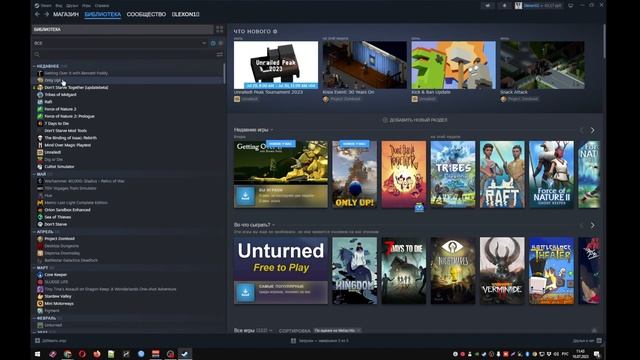Select Cultist Simulator in the list
Screen dimensions: 640x360
[x=59, y=167]
